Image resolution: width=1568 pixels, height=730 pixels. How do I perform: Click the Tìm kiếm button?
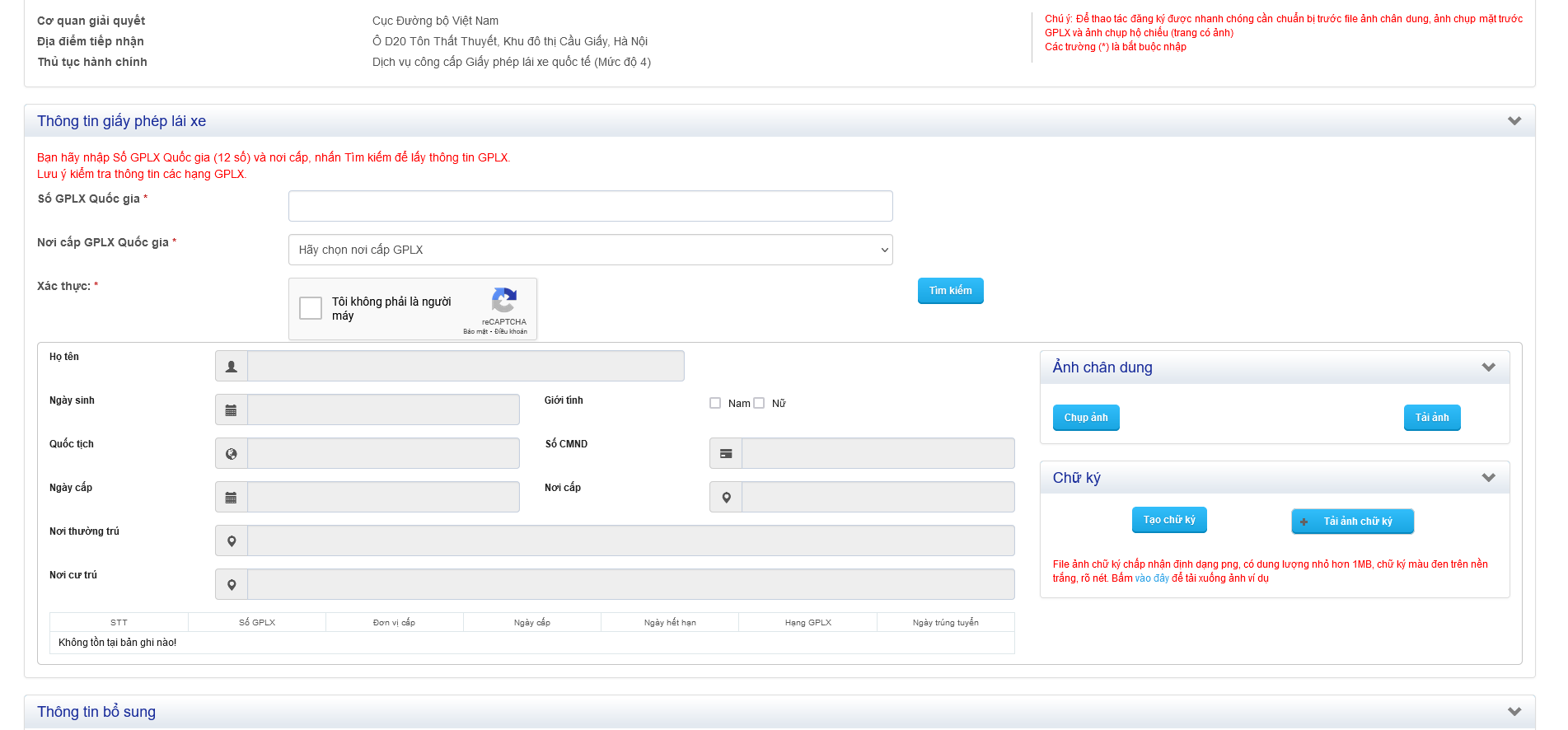click(x=951, y=291)
